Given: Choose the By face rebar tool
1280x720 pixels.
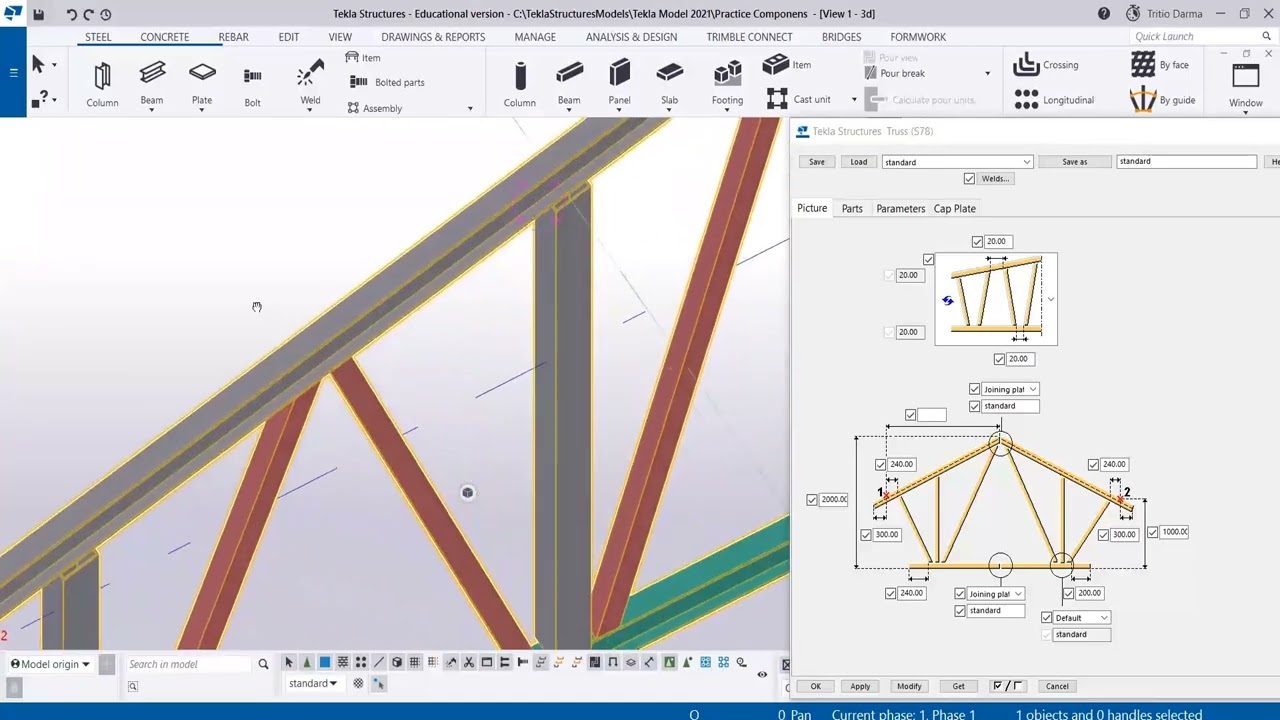Looking at the screenshot, I should pyautogui.click(x=1160, y=65).
